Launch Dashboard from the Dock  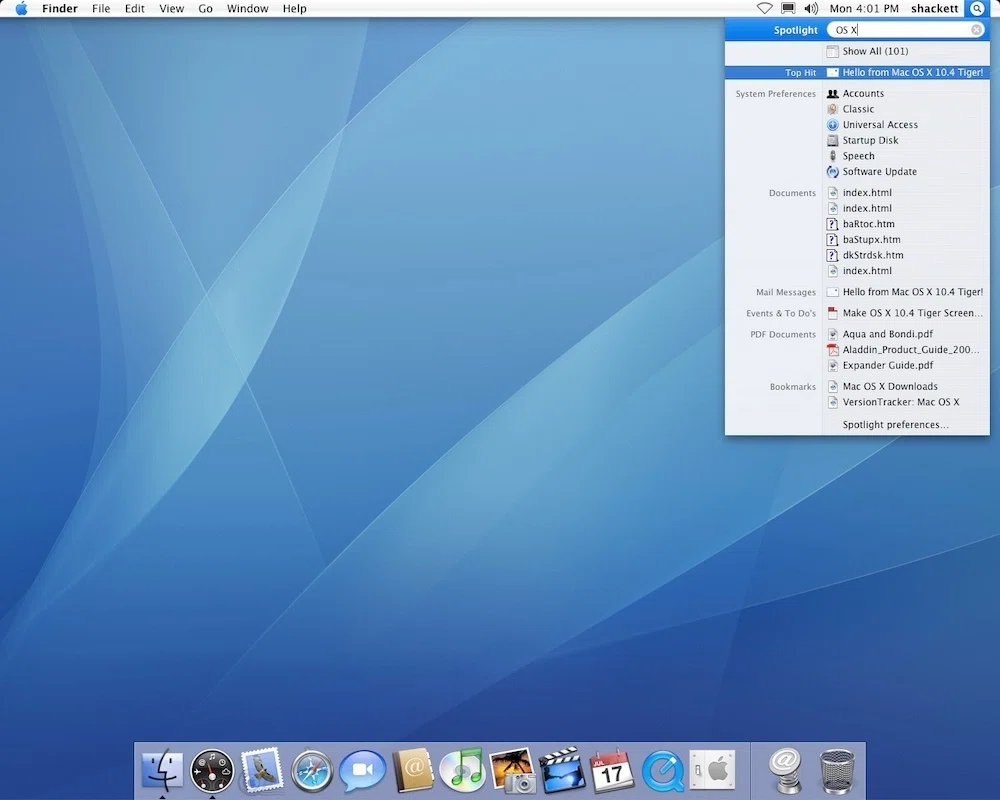pos(212,771)
